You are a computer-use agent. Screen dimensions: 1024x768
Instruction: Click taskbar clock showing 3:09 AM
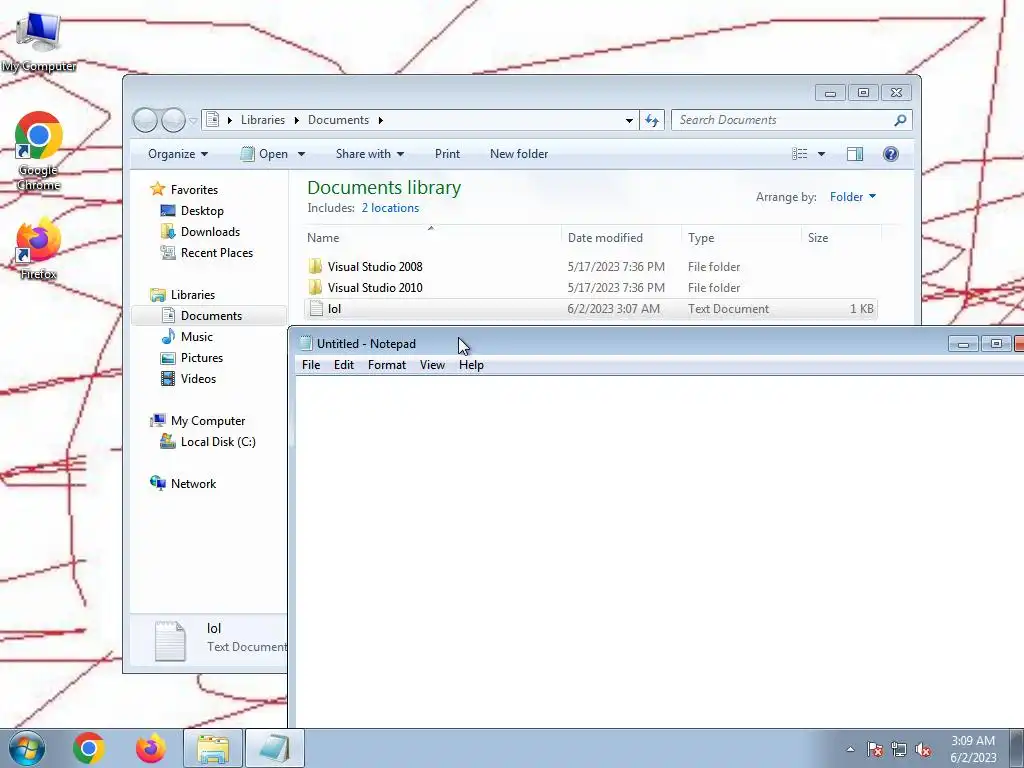pos(973,748)
